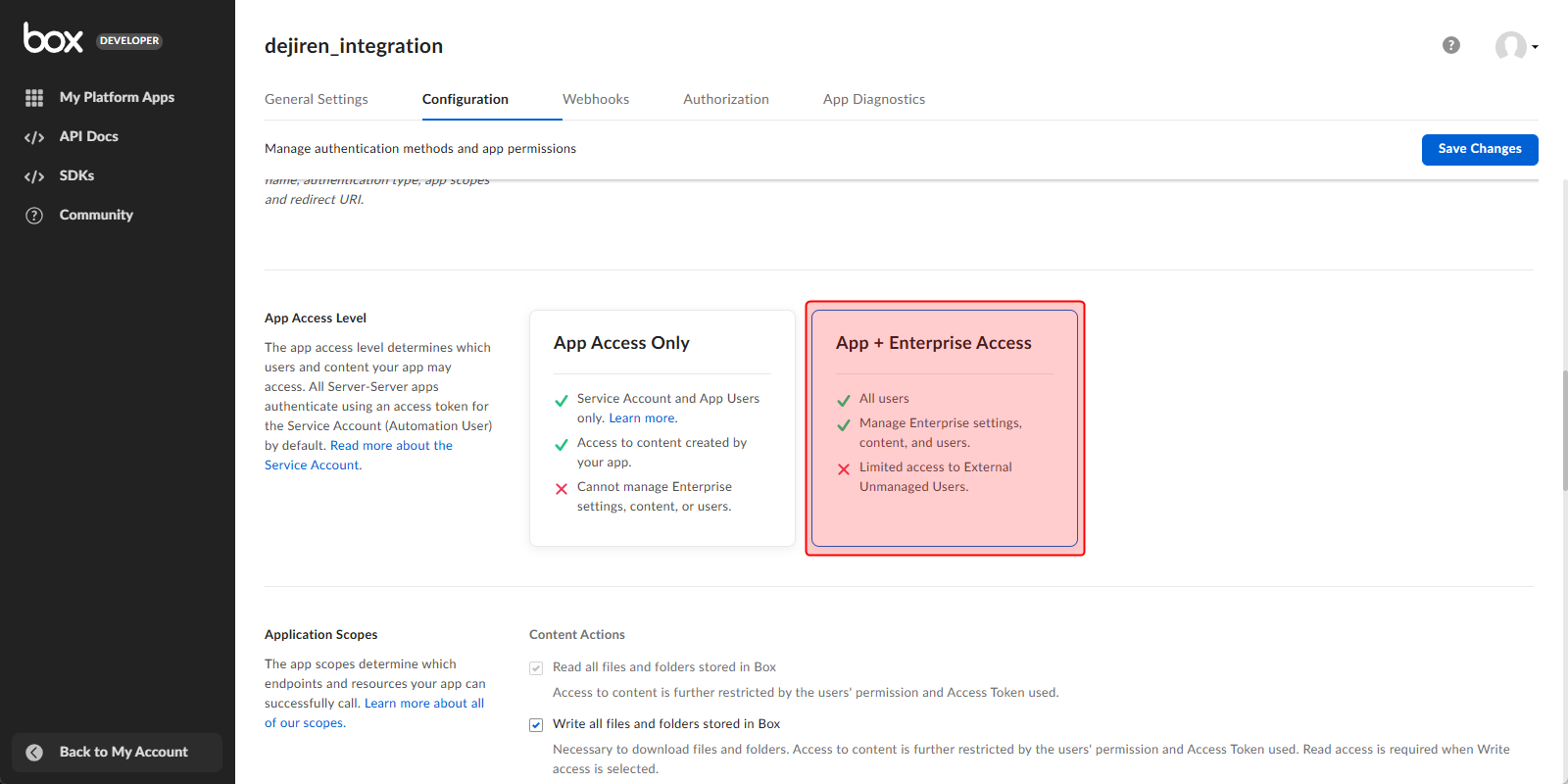Click the API Docs code icon

[x=34, y=137]
